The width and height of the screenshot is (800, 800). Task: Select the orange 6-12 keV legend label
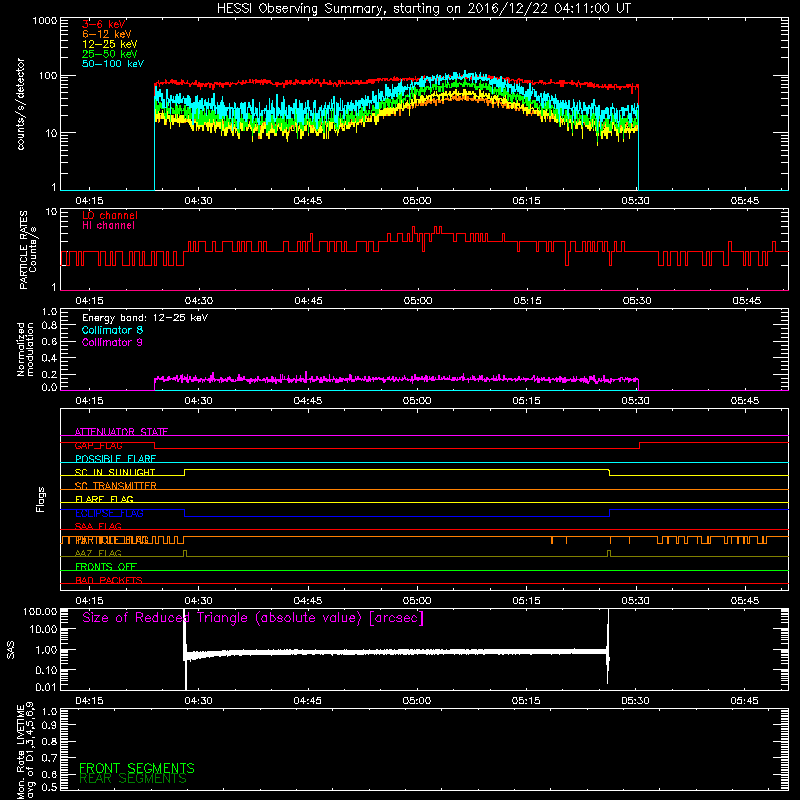coord(107,34)
